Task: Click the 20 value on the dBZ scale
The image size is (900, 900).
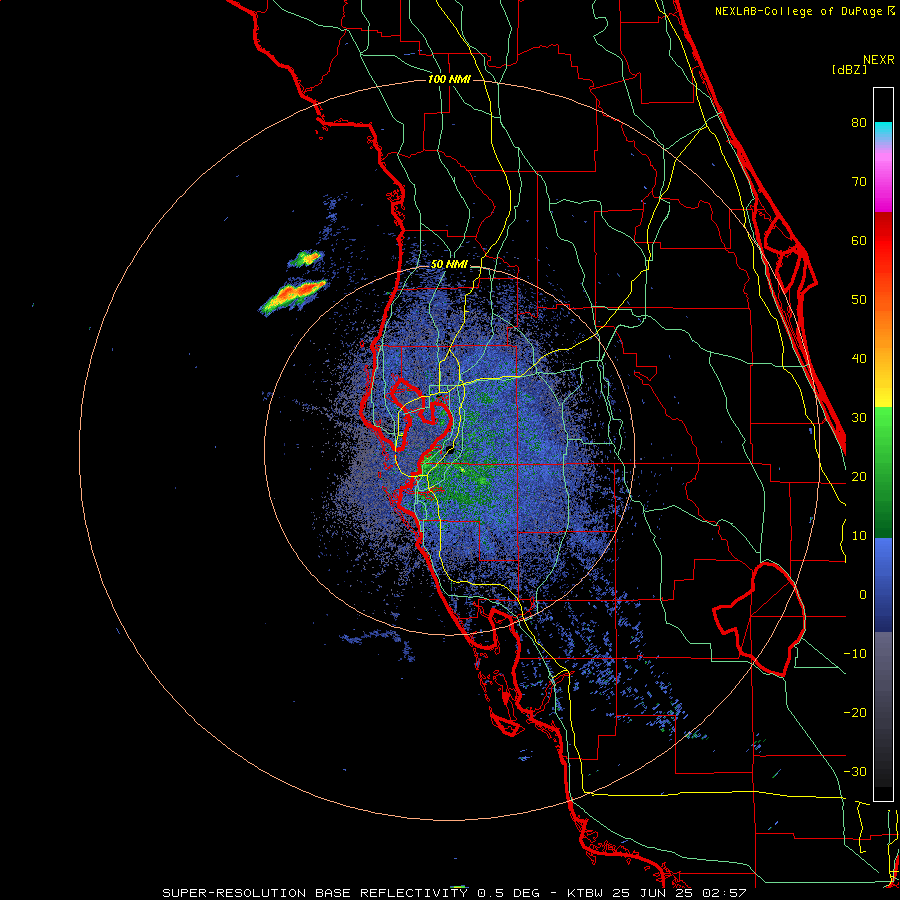Action: [859, 477]
